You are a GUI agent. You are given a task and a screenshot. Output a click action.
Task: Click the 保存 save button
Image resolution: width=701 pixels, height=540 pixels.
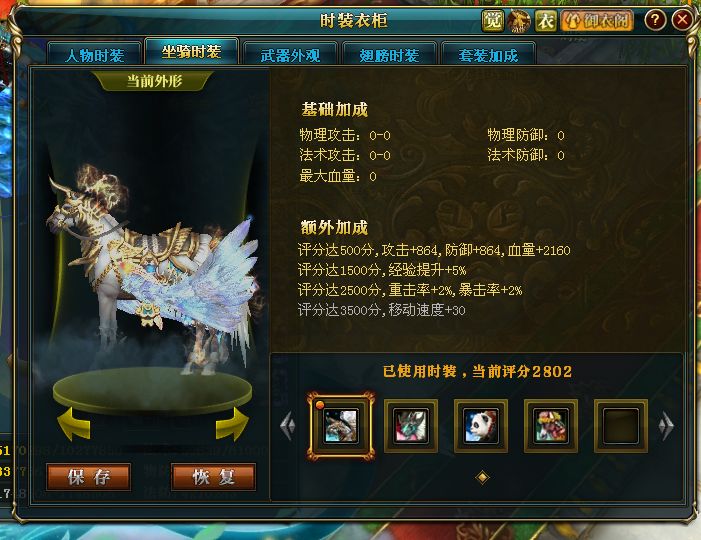click(89, 477)
